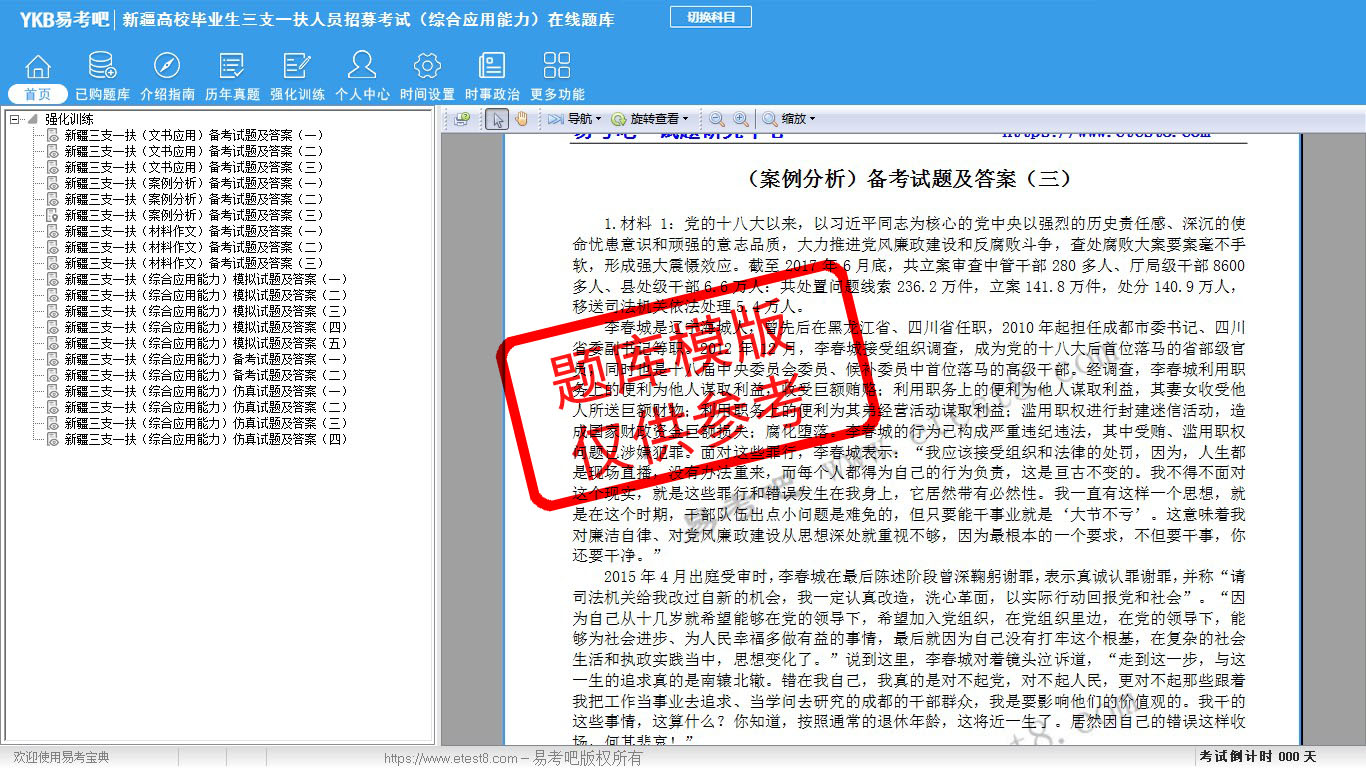Open the 已购题库 database icon
1366x768 pixels.
pyautogui.click(x=102, y=67)
